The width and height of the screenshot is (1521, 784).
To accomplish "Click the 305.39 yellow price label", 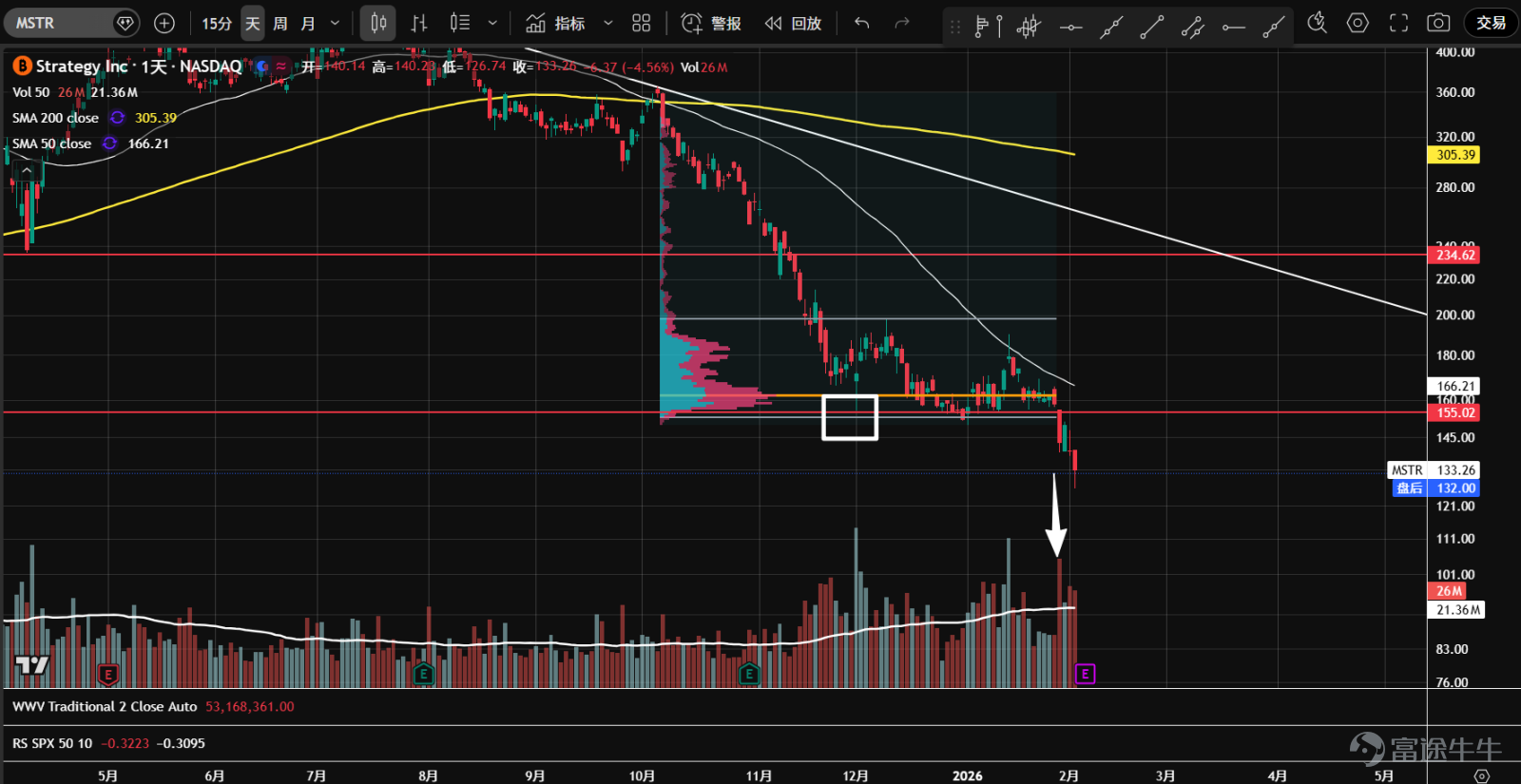I will click(1455, 155).
